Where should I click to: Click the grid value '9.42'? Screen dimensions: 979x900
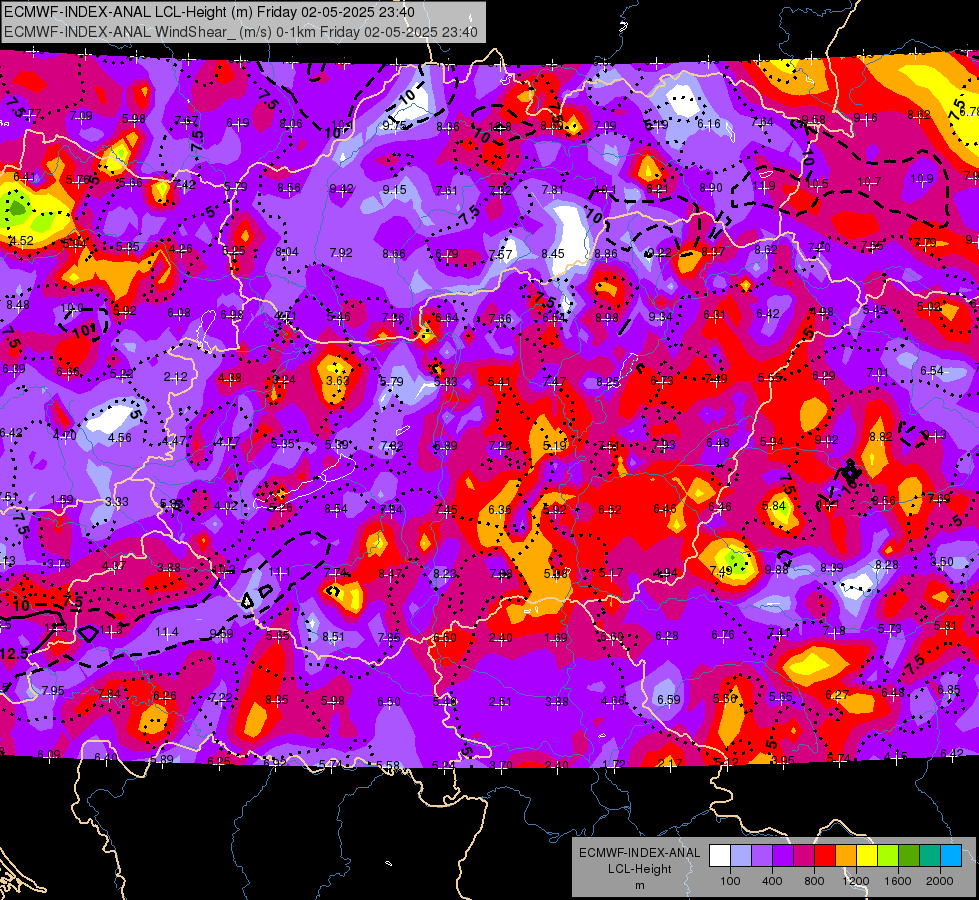point(342,189)
